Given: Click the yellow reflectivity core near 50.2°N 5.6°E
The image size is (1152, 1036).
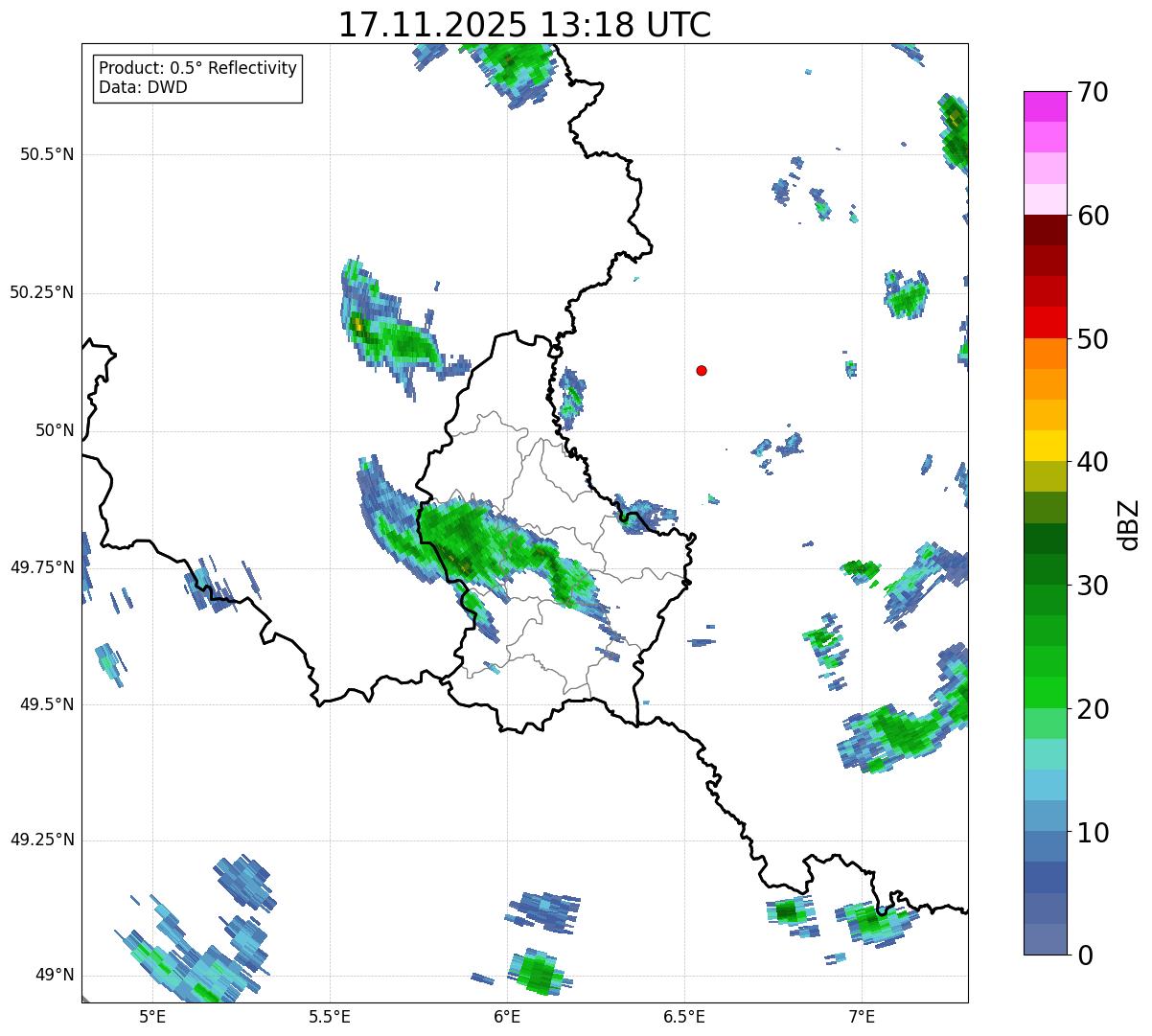Looking at the screenshot, I should point(357,324).
